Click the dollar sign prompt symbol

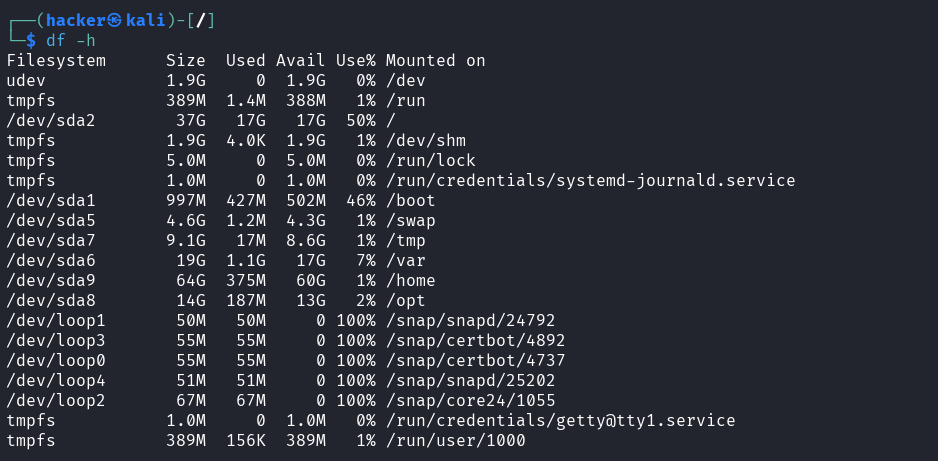[x=31, y=40]
